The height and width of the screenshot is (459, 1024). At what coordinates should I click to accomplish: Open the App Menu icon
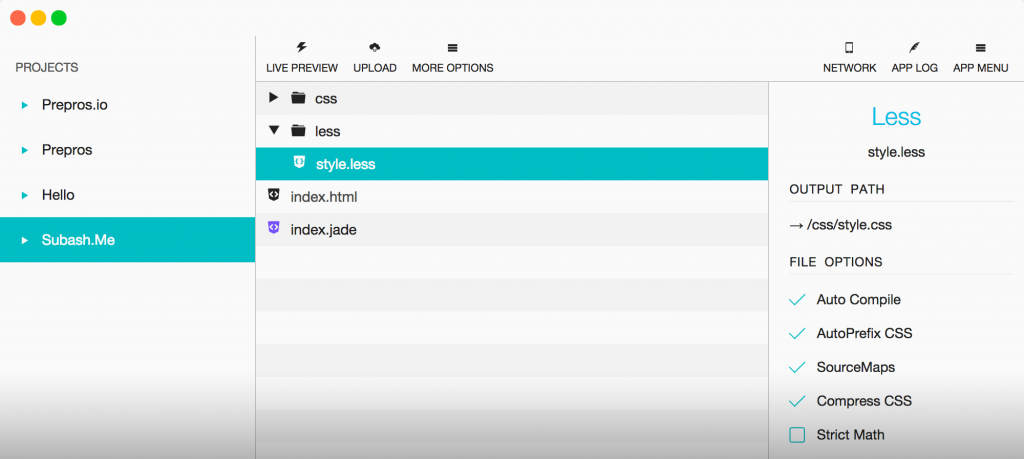[x=980, y=48]
